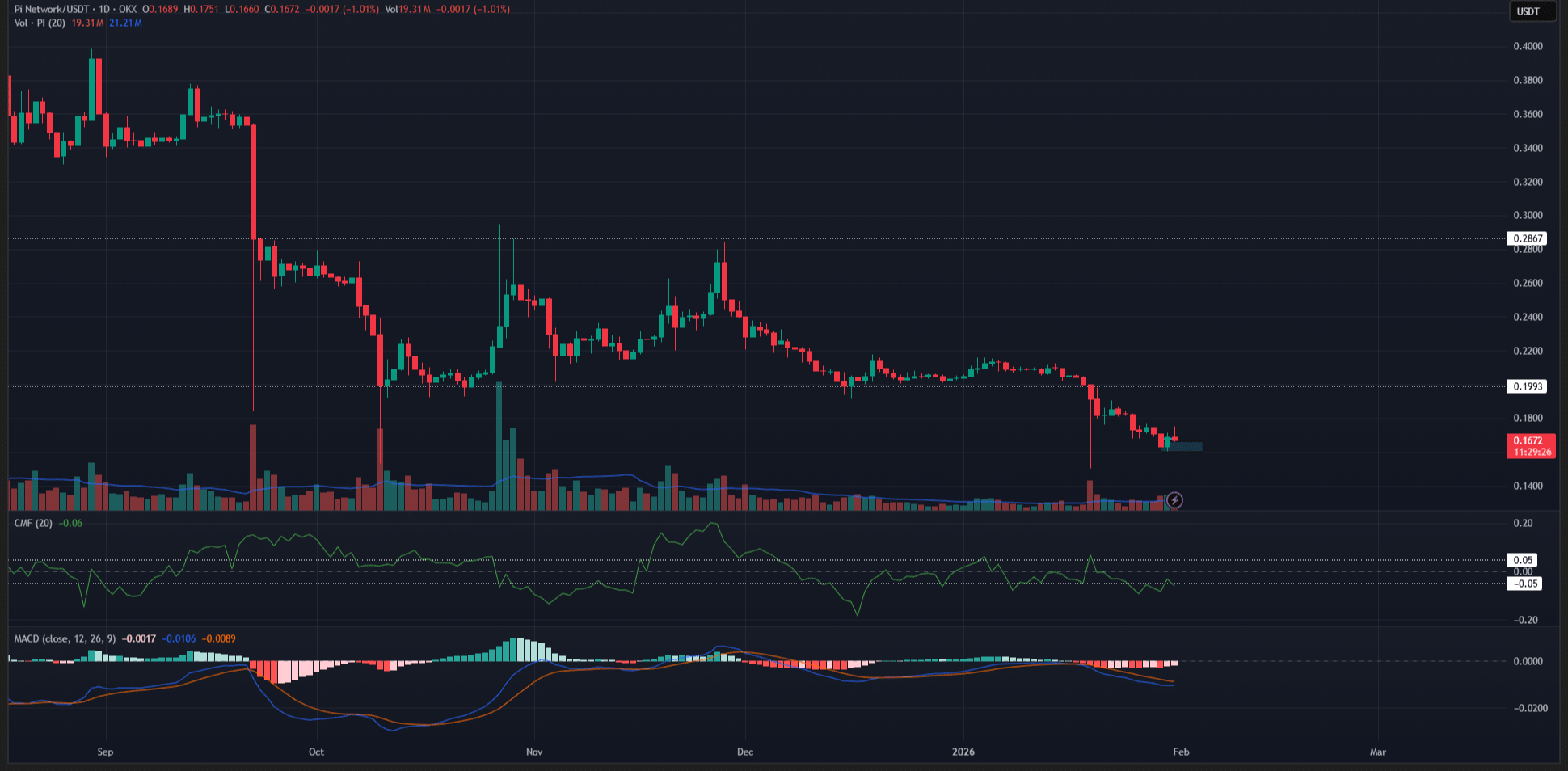Click the 0.2200 price axis label
The image size is (1568, 771).
(x=1528, y=351)
